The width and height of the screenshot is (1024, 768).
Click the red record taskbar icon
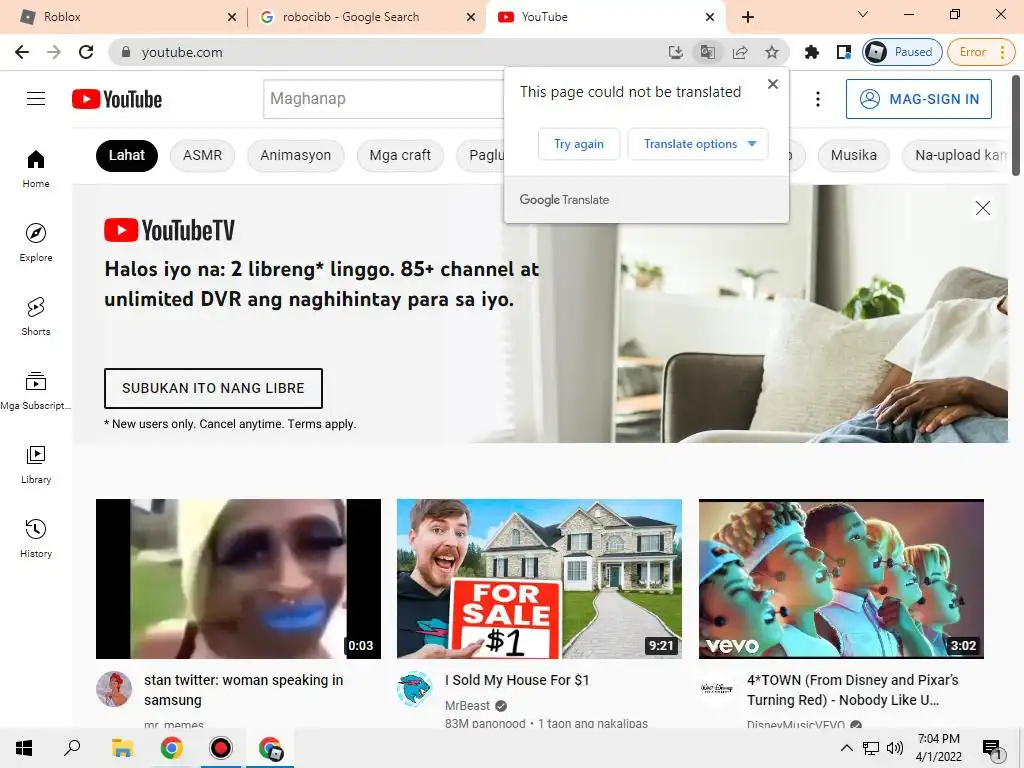[x=221, y=748]
